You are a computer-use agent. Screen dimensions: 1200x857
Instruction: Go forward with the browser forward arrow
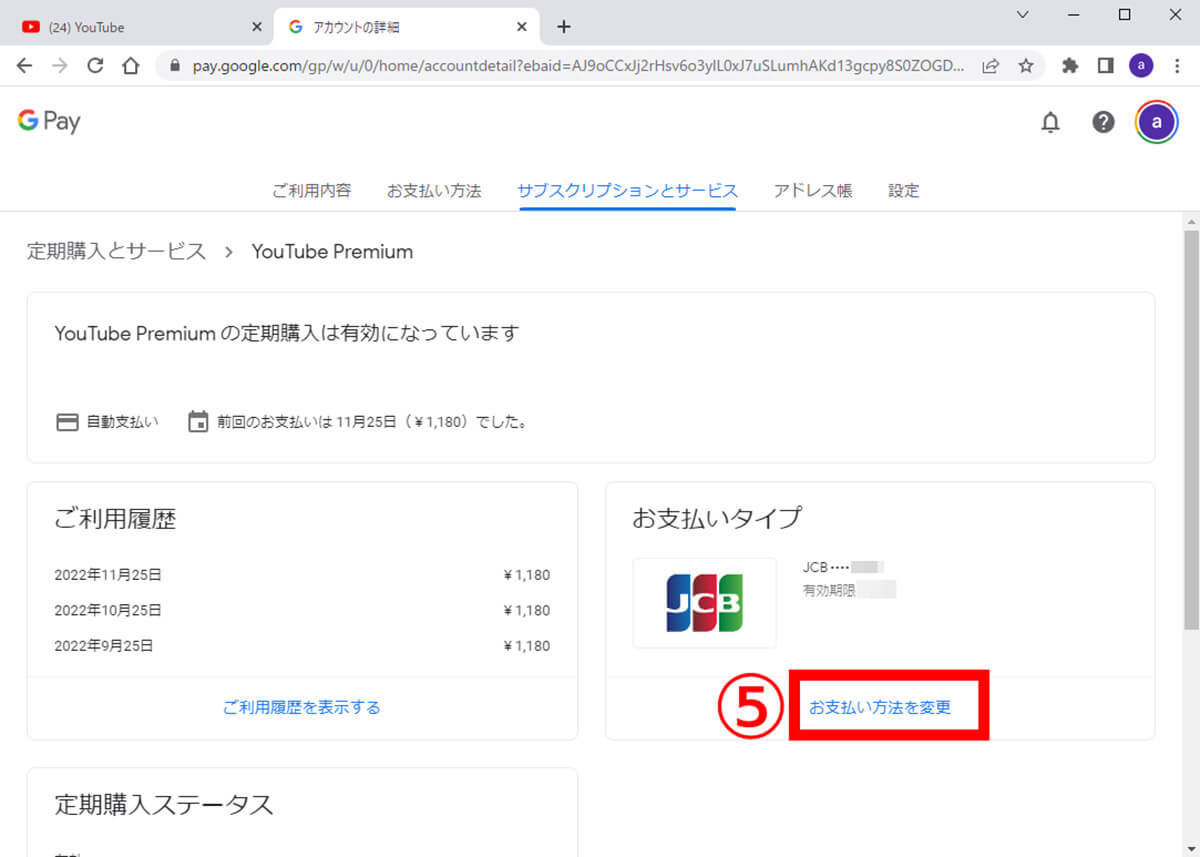pos(60,66)
